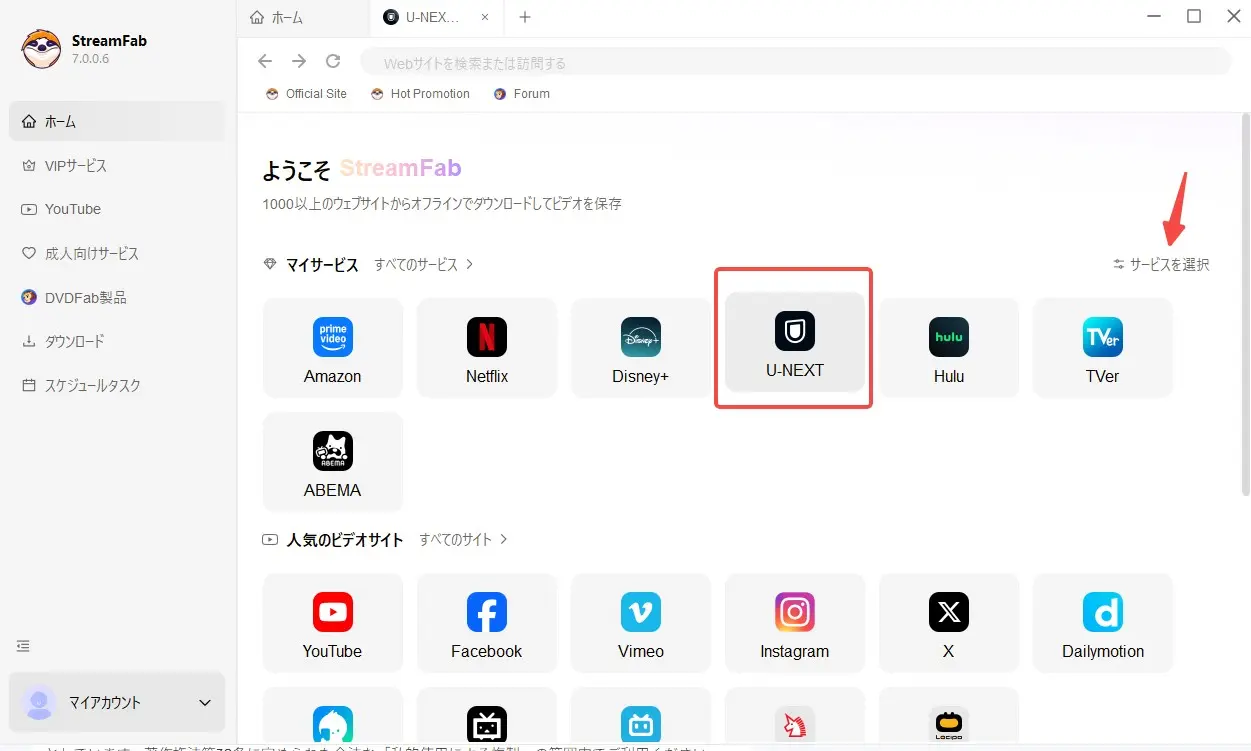1251x751 pixels.
Task: Open the partially visible Lacipo tile
Action: 949,718
